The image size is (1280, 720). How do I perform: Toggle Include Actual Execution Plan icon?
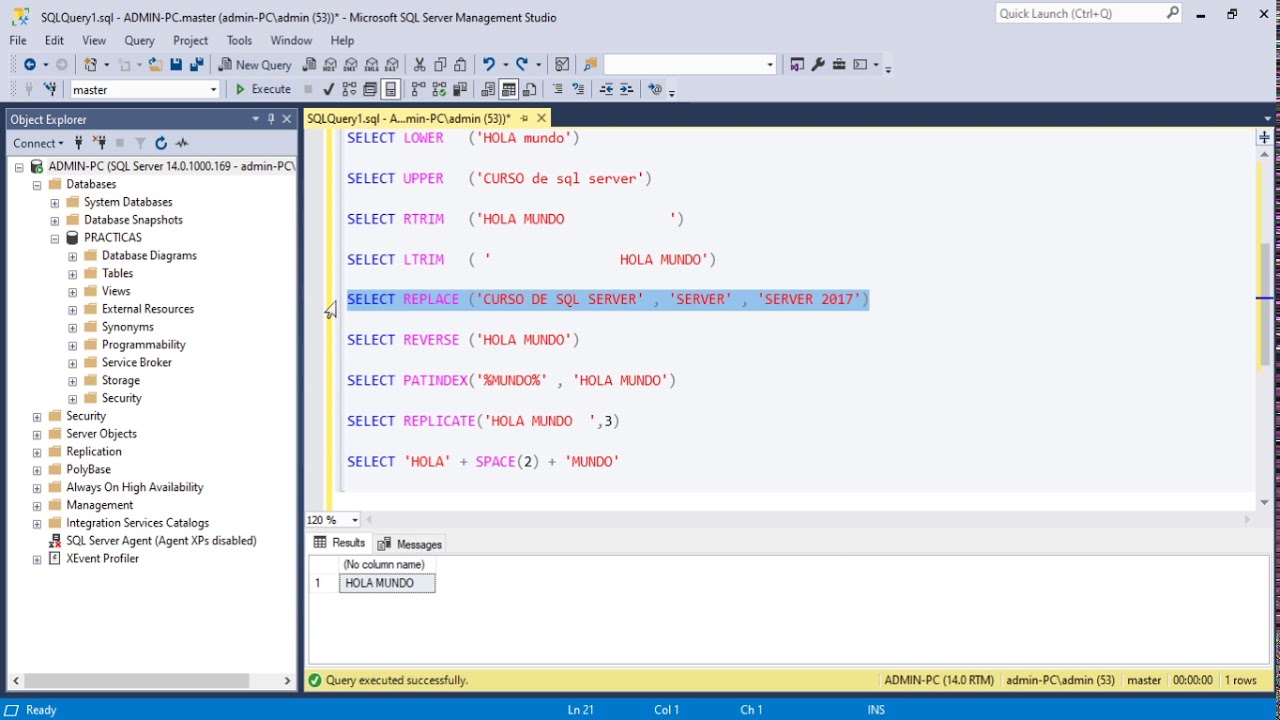(x=418, y=89)
